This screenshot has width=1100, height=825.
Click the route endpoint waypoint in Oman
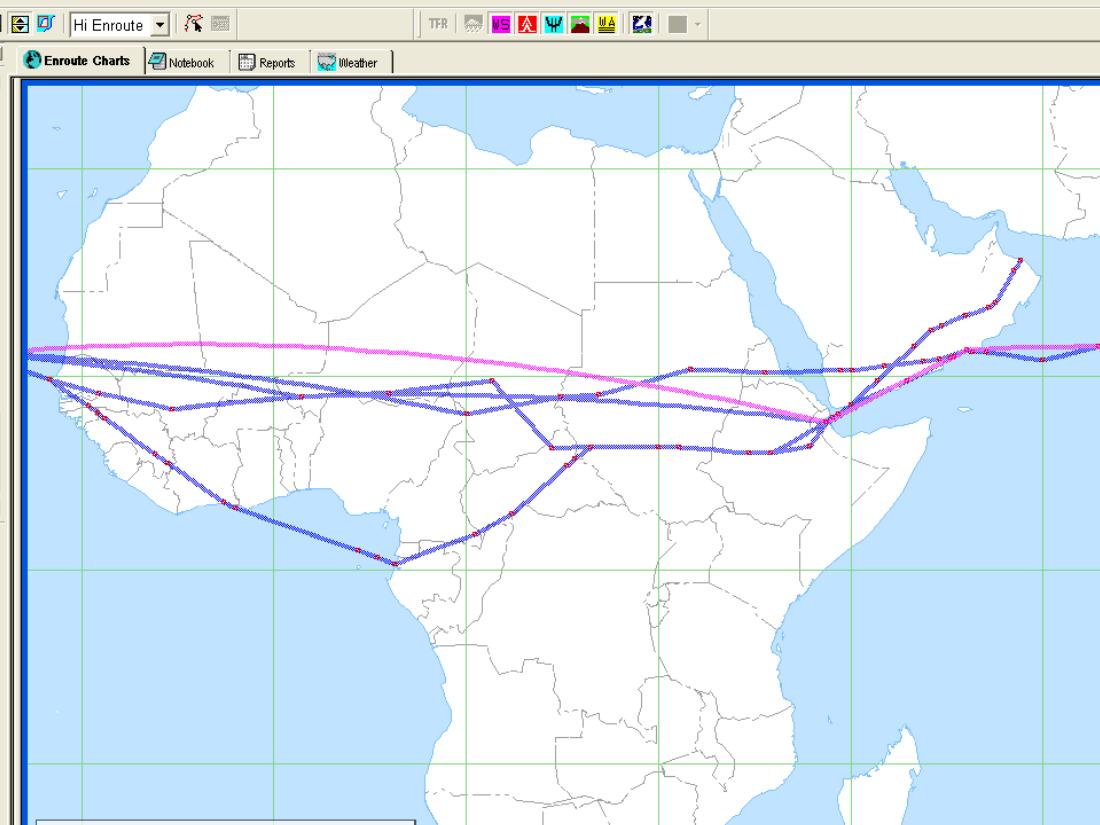point(1020,260)
